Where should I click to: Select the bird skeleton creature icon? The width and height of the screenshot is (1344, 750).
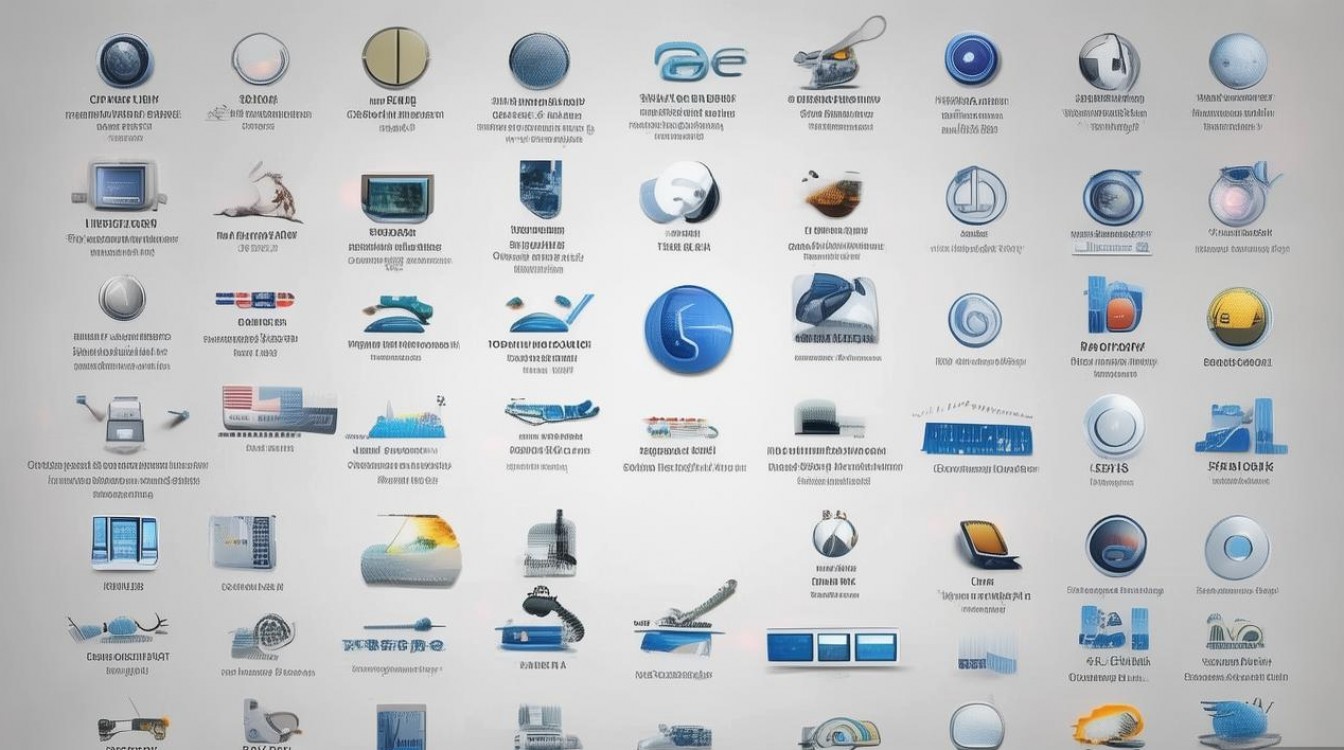click(x=259, y=195)
